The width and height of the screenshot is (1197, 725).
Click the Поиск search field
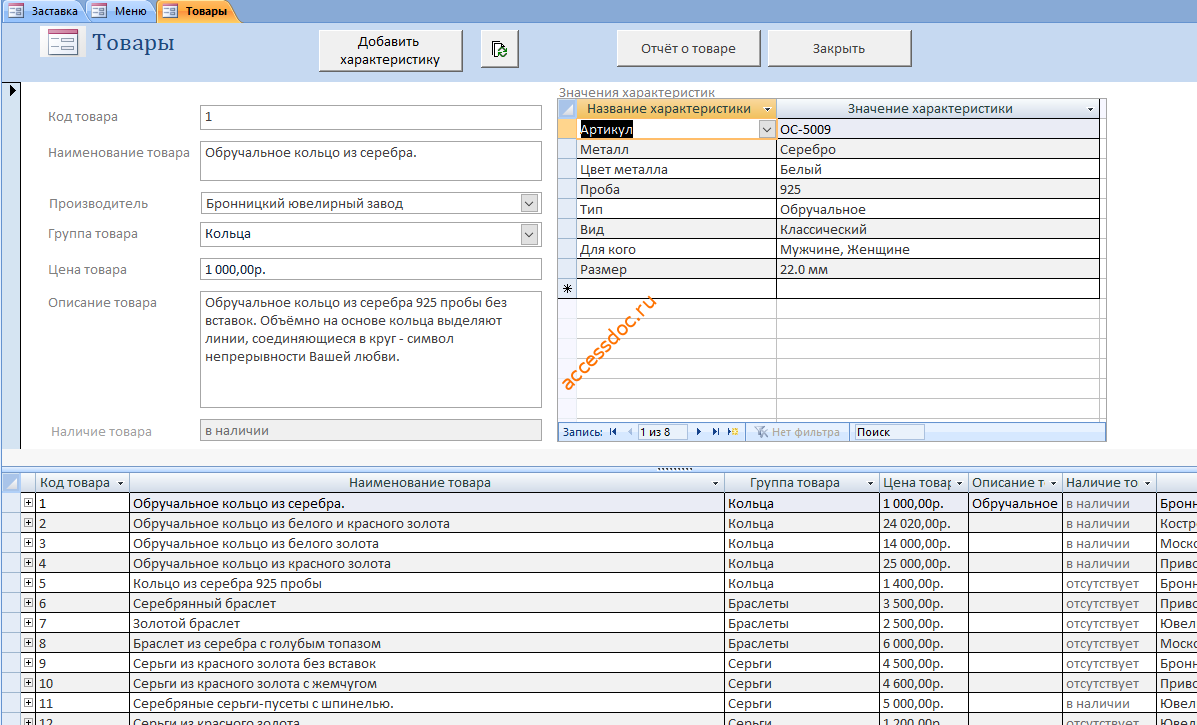(x=889, y=432)
